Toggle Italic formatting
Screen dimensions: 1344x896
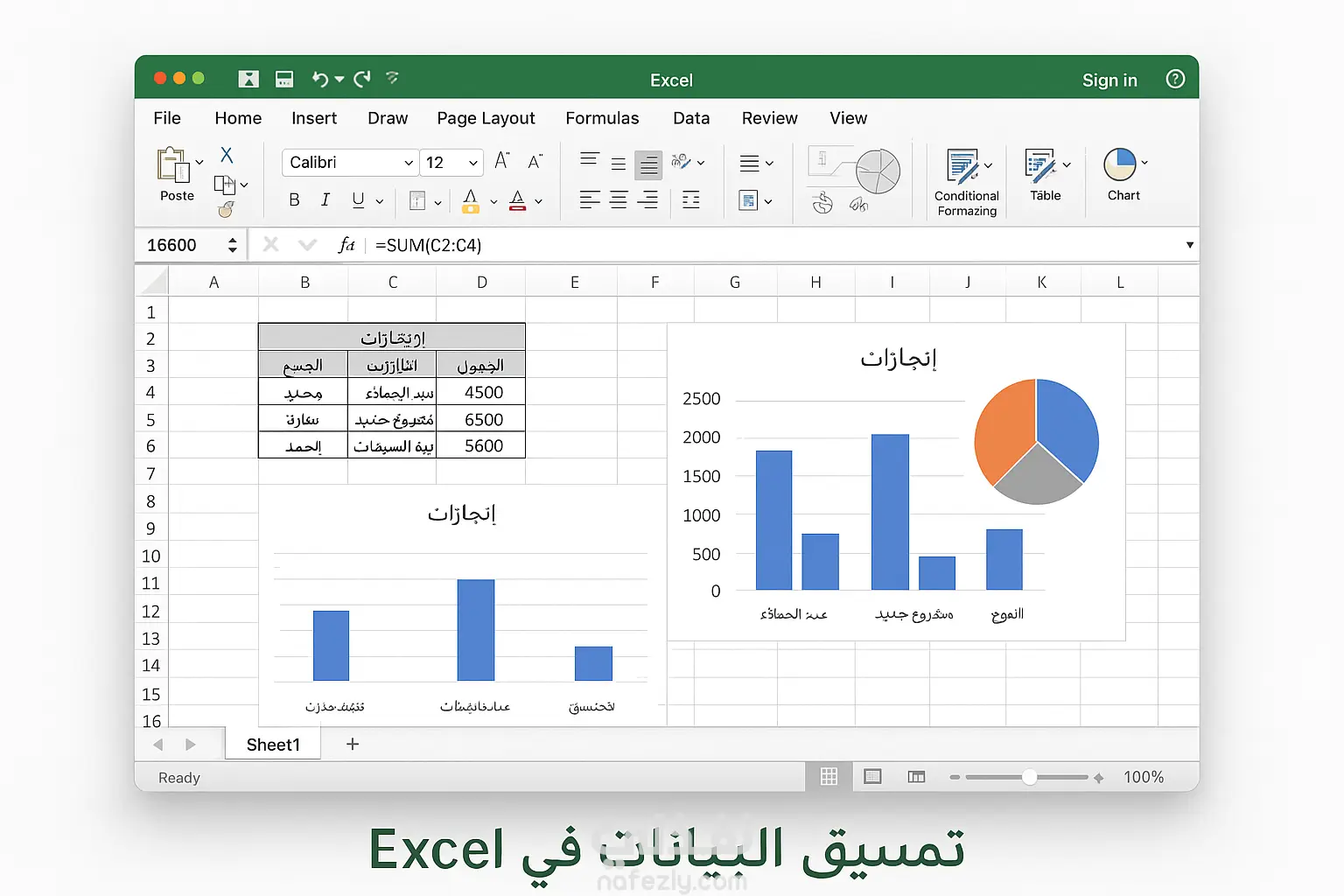[x=325, y=200]
